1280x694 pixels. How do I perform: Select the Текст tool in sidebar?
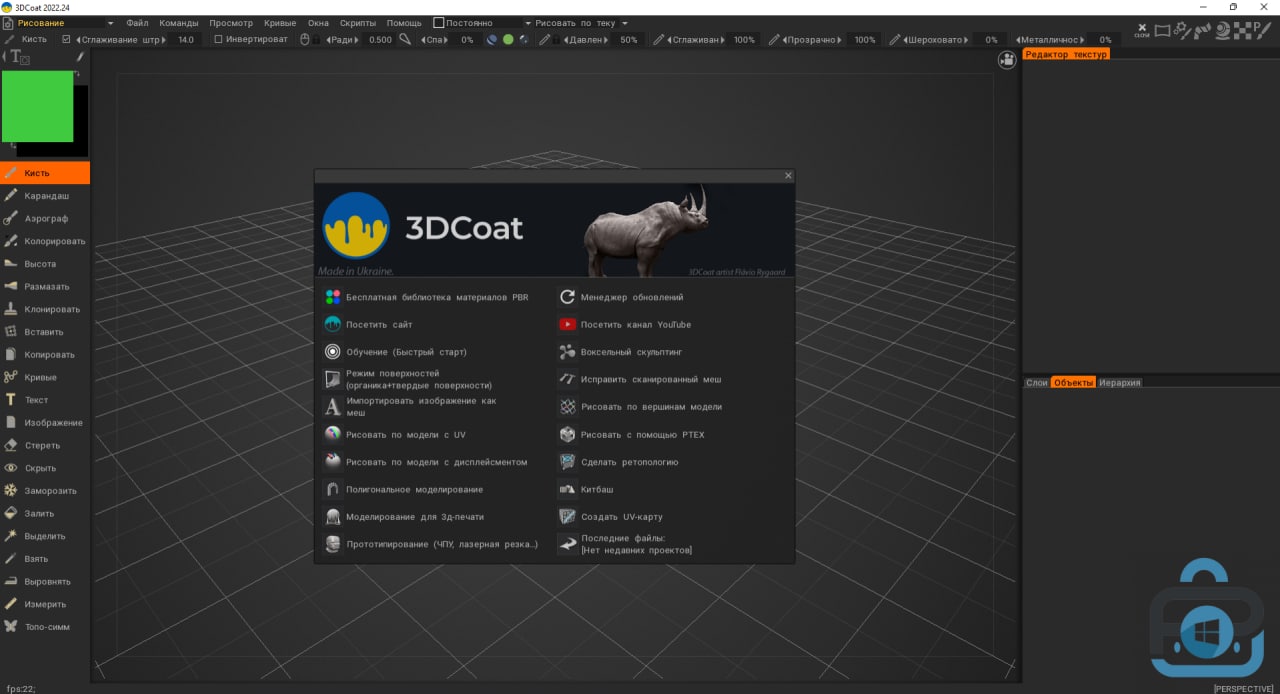pos(45,400)
